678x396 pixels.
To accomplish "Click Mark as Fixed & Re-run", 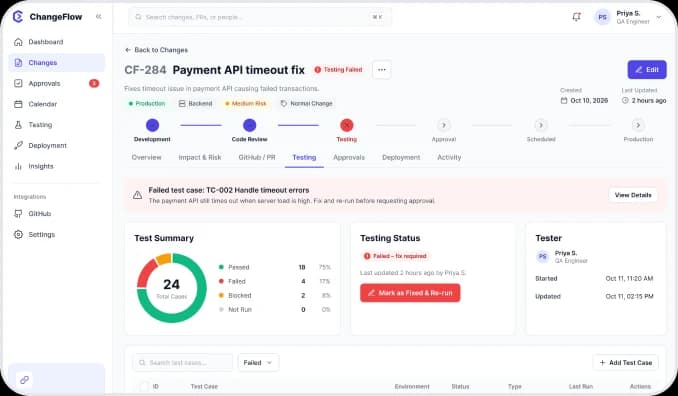I will click(x=410, y=293).
